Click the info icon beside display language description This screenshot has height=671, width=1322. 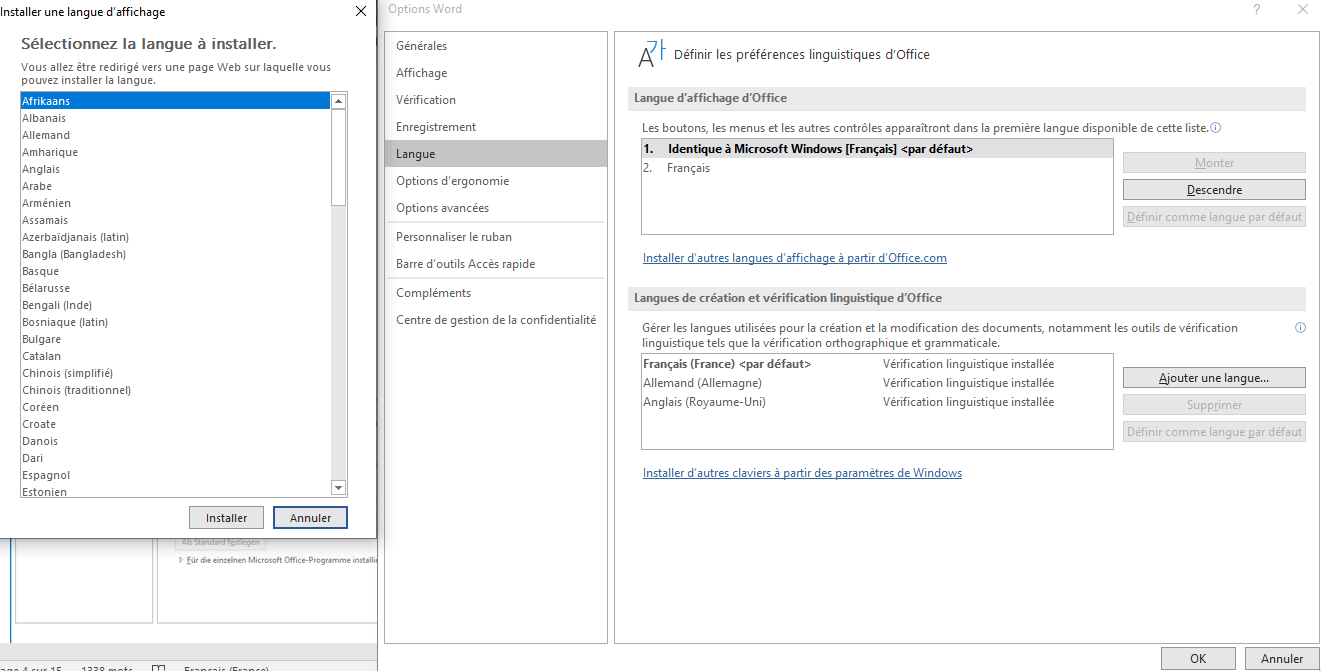click(x=1216, y=128)
